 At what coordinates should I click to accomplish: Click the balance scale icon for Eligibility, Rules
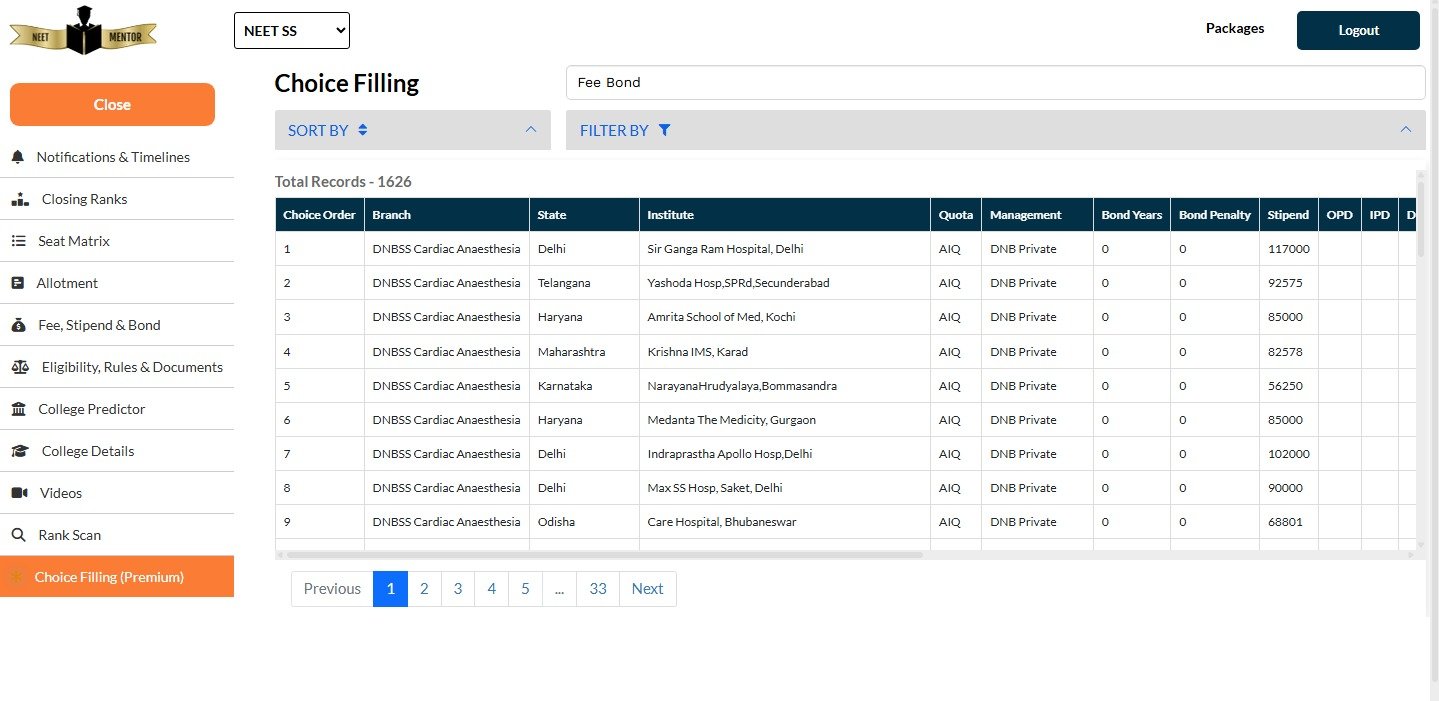click(x=20, y=367)
